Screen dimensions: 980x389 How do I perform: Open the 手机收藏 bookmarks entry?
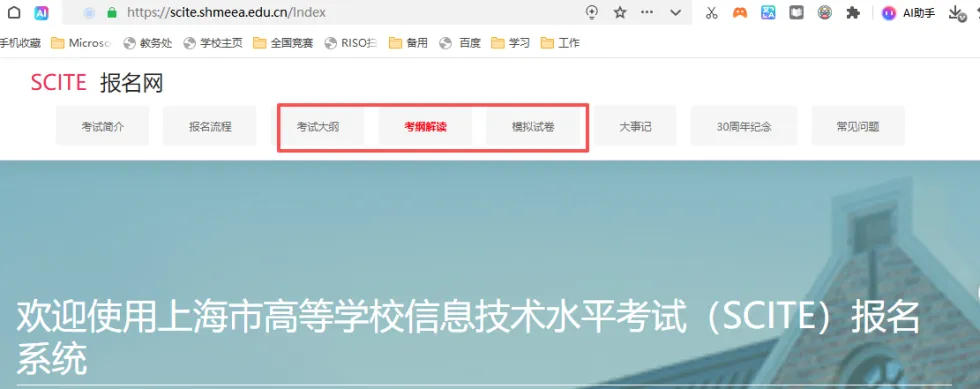pyautogui.click(x=20, y=43)
